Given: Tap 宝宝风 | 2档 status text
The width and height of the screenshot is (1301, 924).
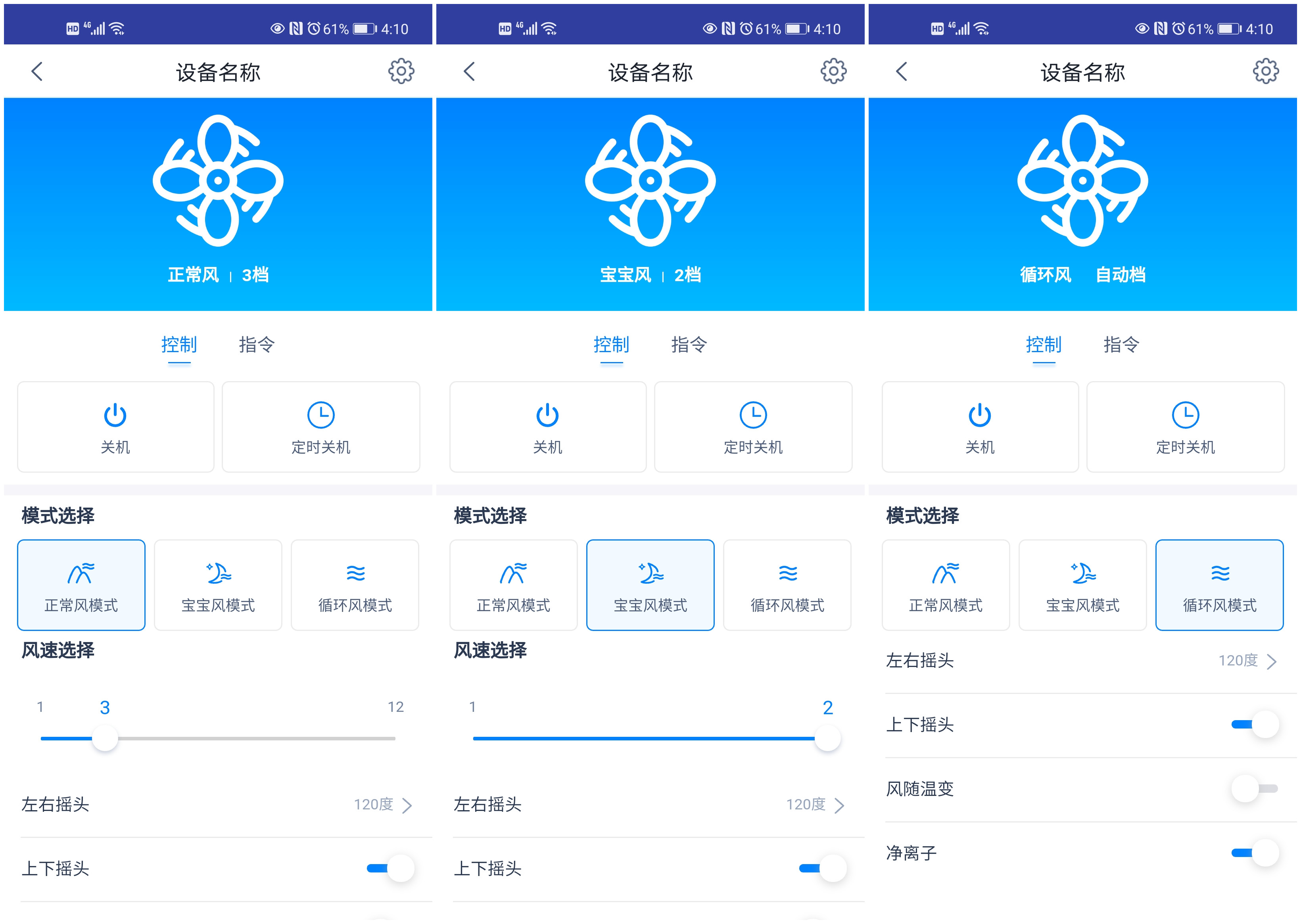Looking at the screenshot, I should tap(650, 275).
